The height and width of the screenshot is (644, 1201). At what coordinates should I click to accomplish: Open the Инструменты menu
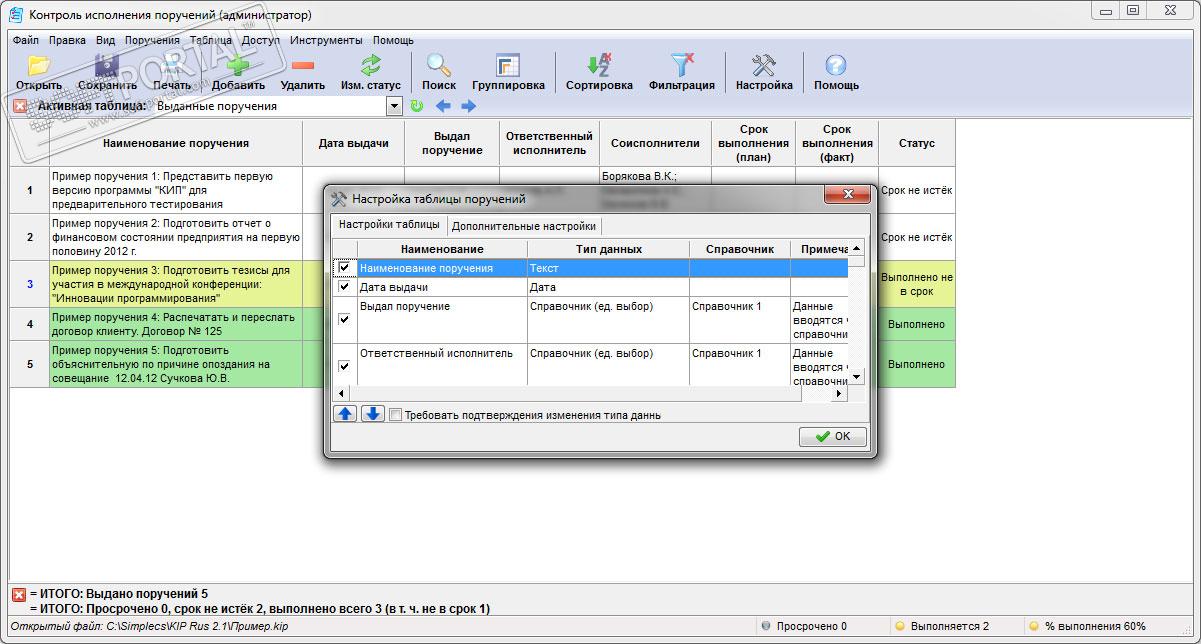coord(326,41)
